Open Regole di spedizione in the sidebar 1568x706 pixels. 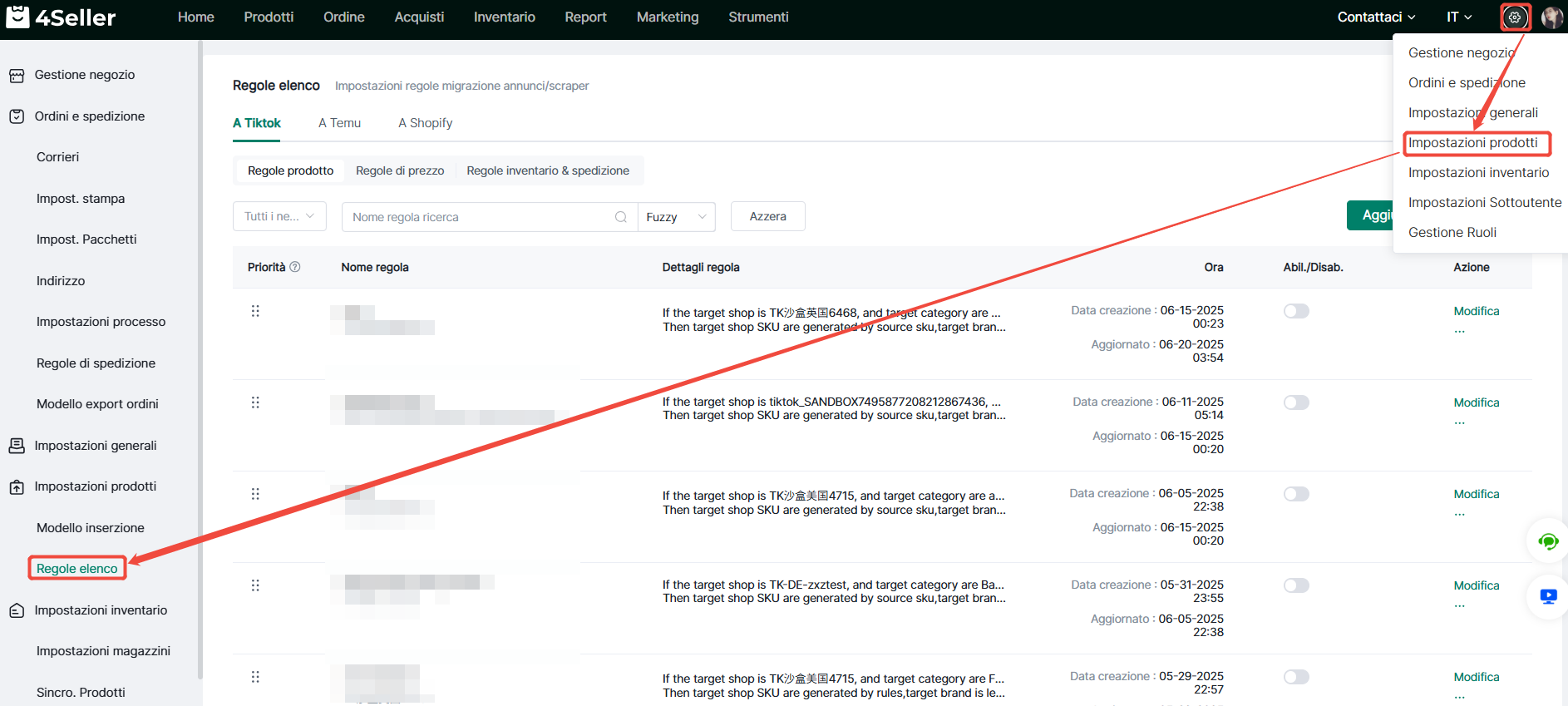tap(96, 363)
